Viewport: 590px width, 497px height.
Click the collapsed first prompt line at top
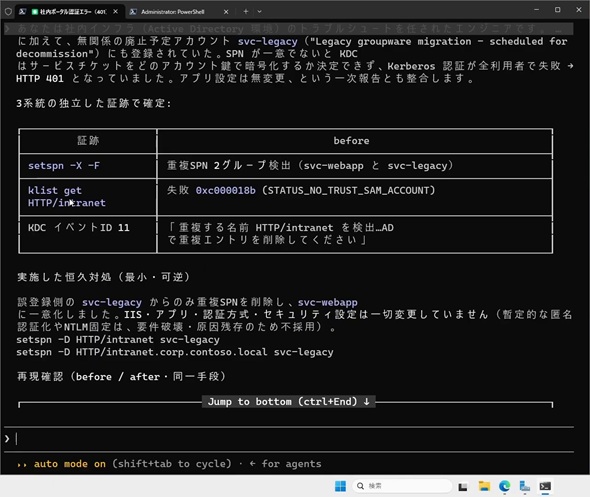(289, 29)
